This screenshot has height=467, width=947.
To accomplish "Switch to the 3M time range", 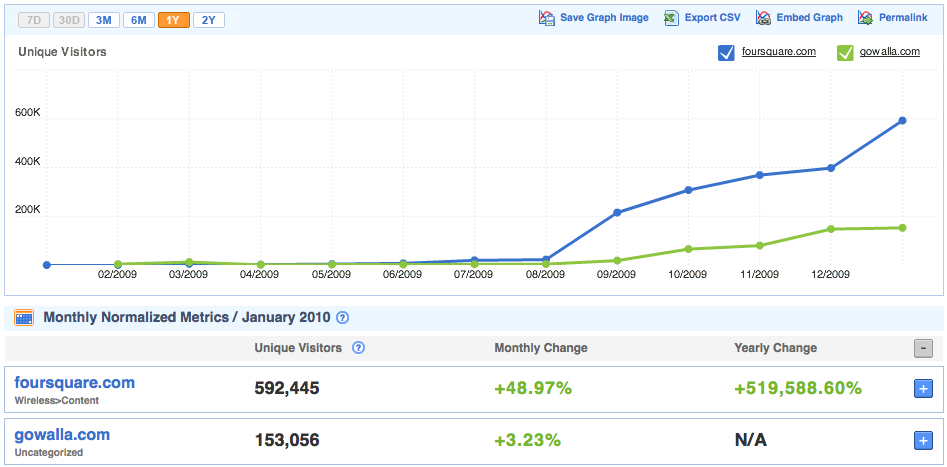I will pos(103,20).
